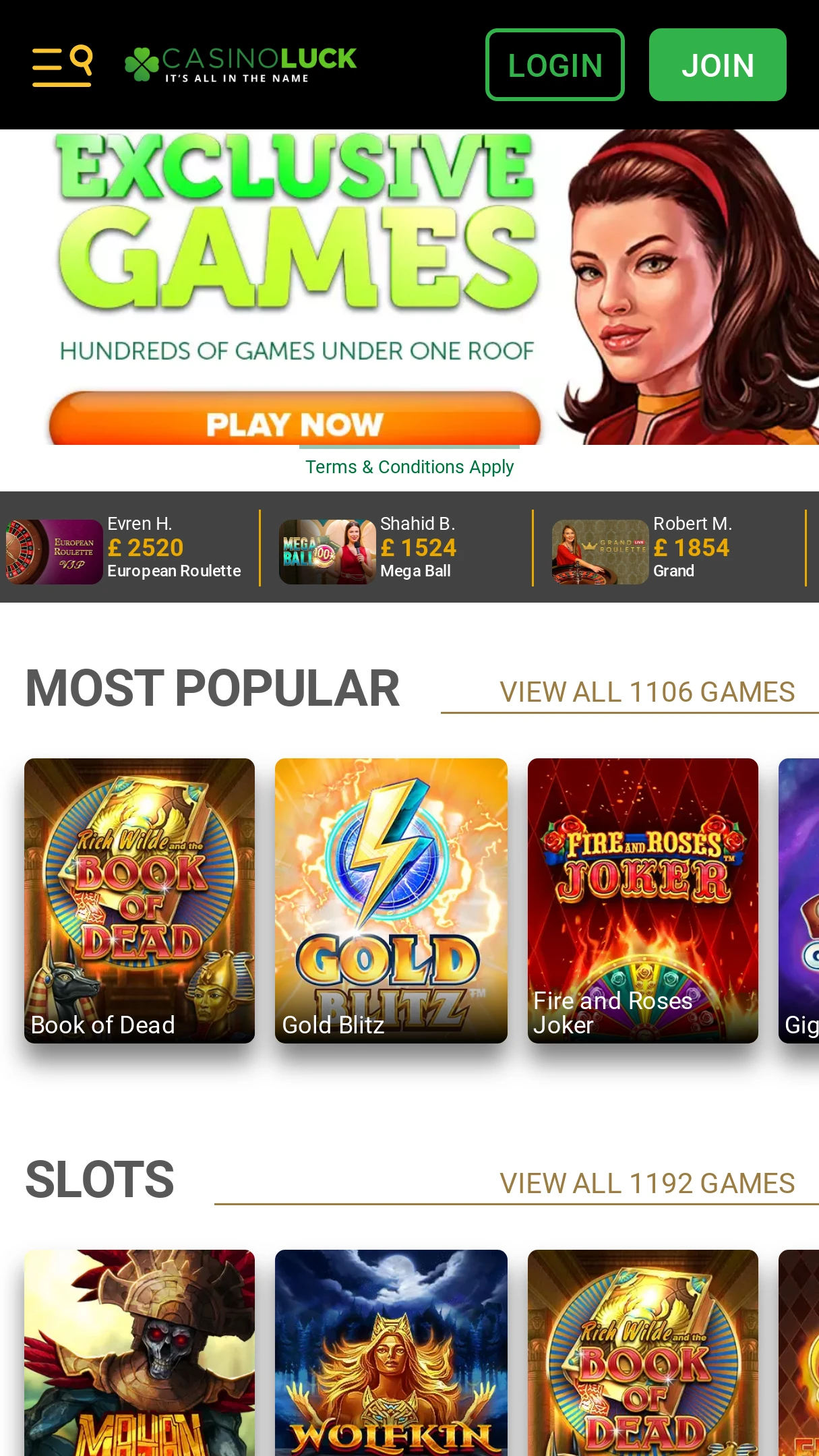Launch Fire and Roses Joker game
819x1456 pixels.
[x=643, y=901]
